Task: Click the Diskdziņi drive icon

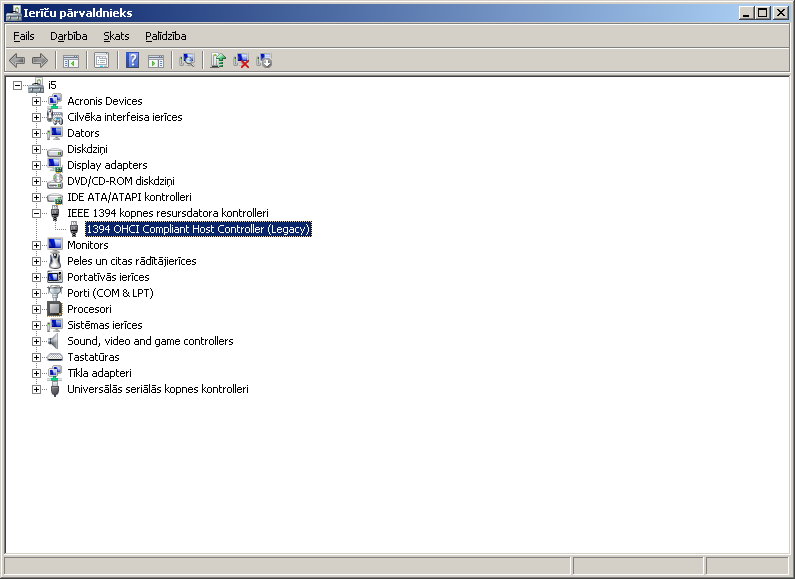Action: coord(55,150)
